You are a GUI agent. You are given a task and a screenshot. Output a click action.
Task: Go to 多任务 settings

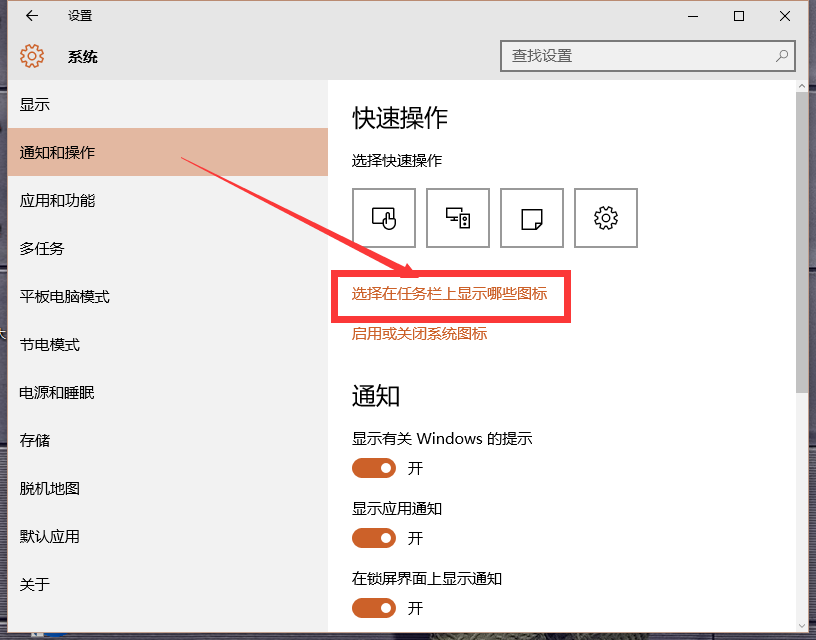[168, 248]
